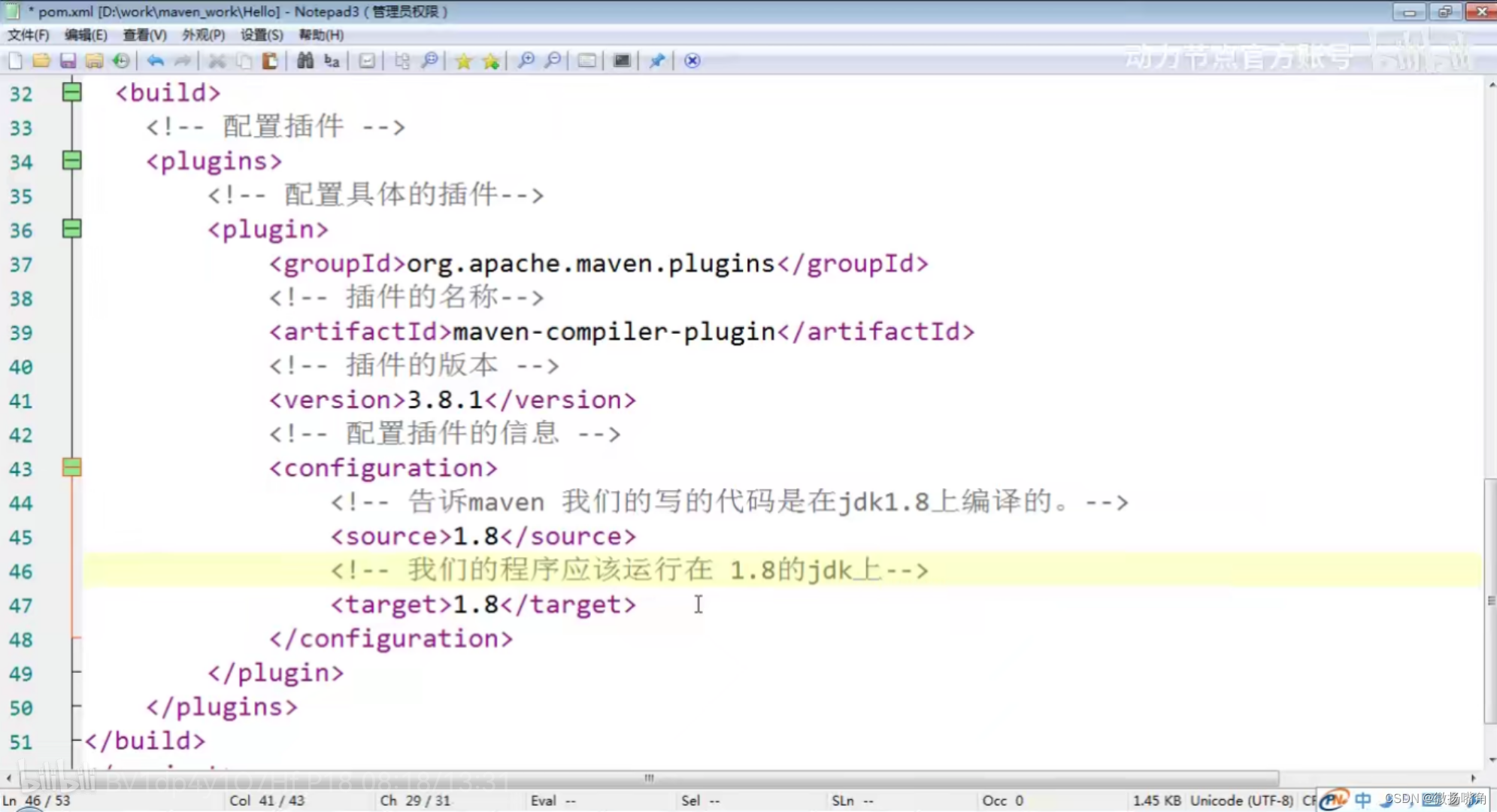This screenshot has height=812, width=1497.
Task: Open the 文件(F) menu
Action: click(28, 35)
